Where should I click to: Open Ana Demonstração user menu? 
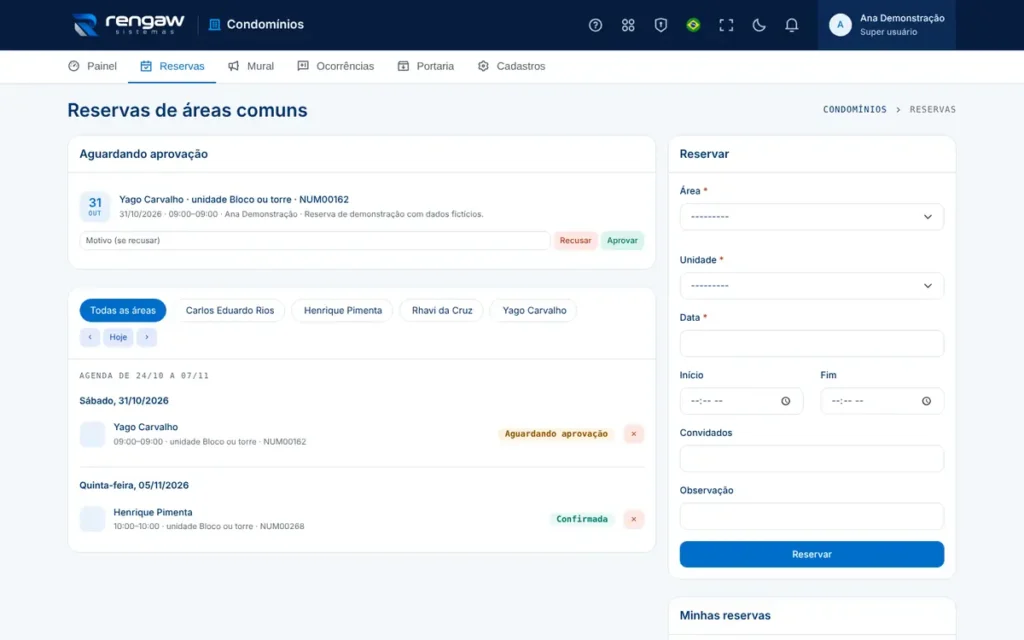(886, 25)
